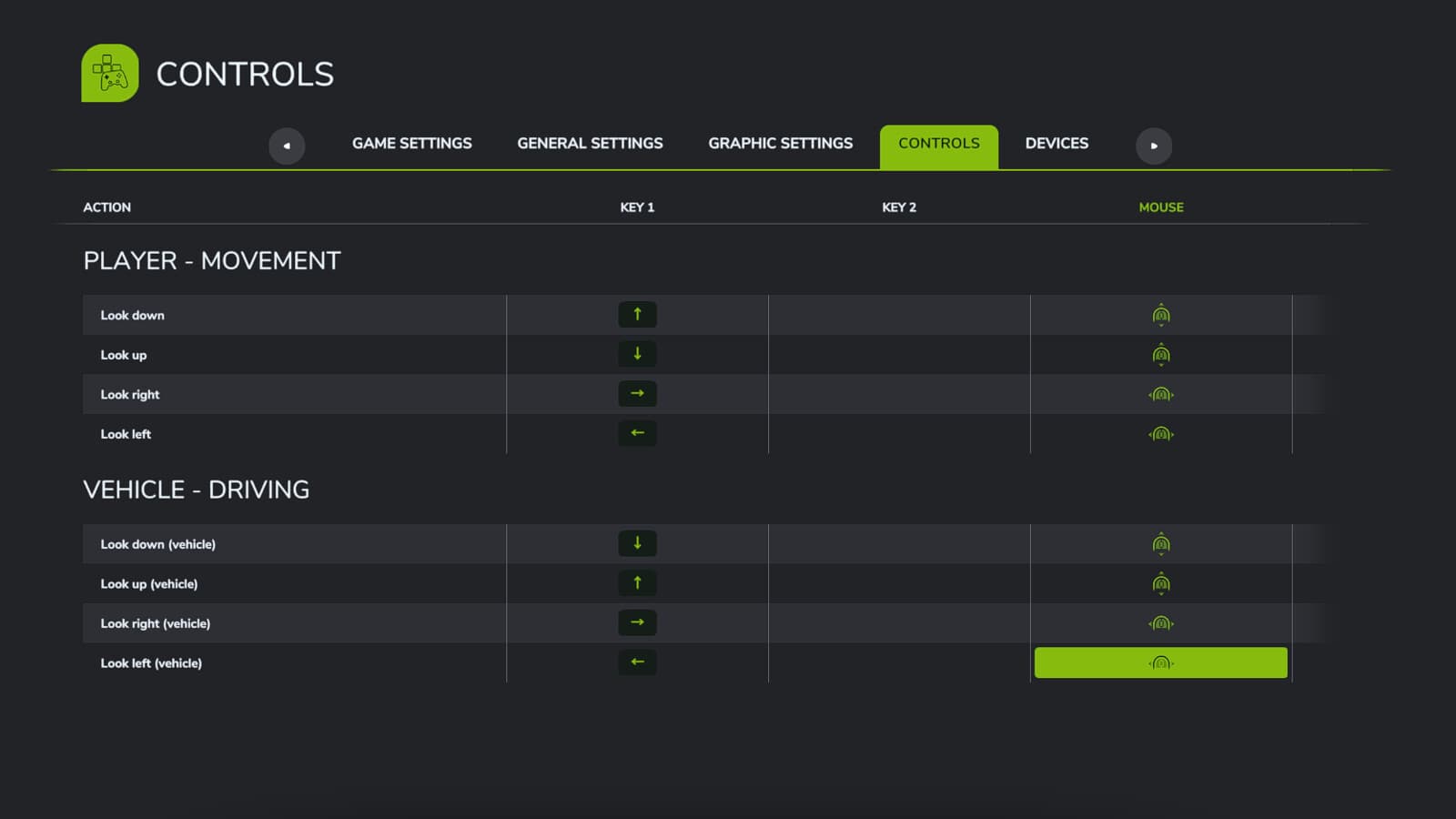Click the "Look down" action label
Screen dimensions: 1456x819
132,315
